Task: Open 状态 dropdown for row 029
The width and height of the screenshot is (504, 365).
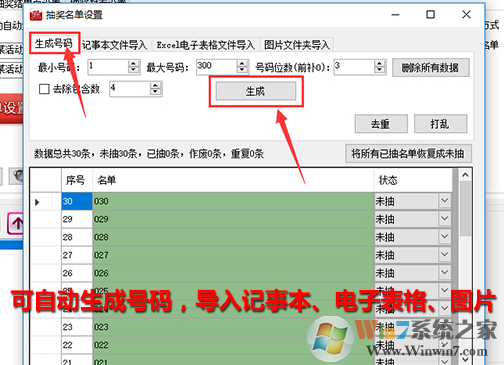Action: pos(445,219)
